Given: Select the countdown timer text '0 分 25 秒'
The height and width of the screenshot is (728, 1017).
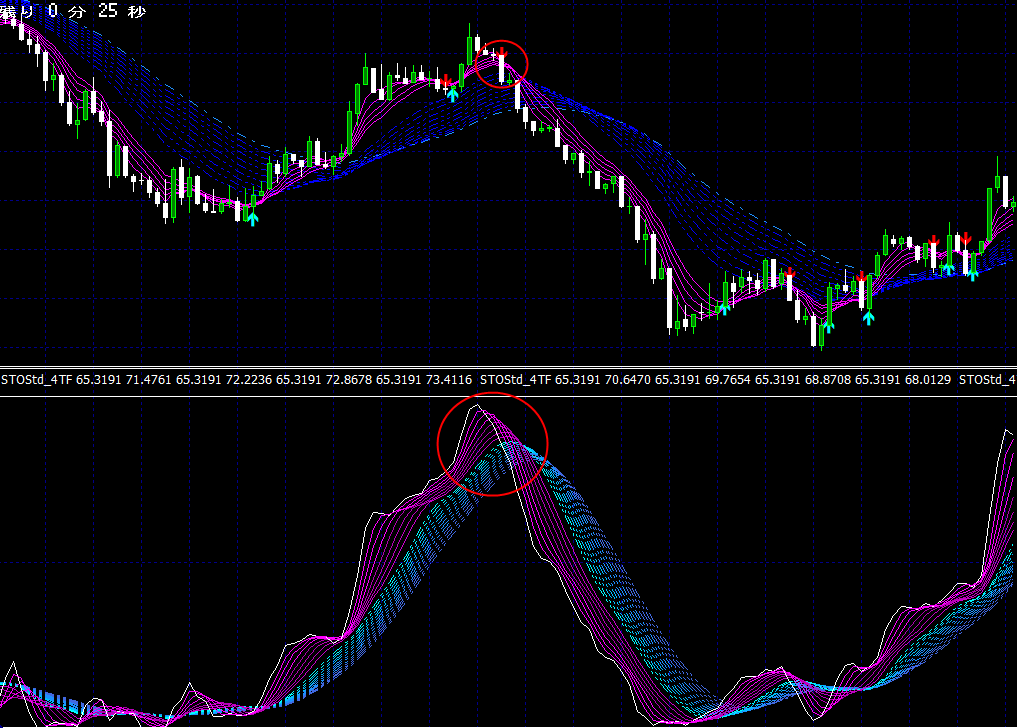Looking at the screenshot, I should (x=97, y=11).
